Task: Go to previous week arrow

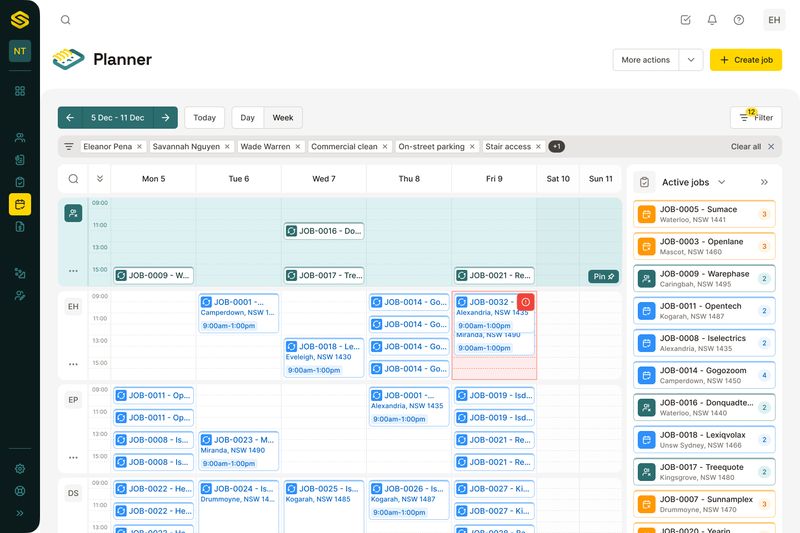Action: 70,117
